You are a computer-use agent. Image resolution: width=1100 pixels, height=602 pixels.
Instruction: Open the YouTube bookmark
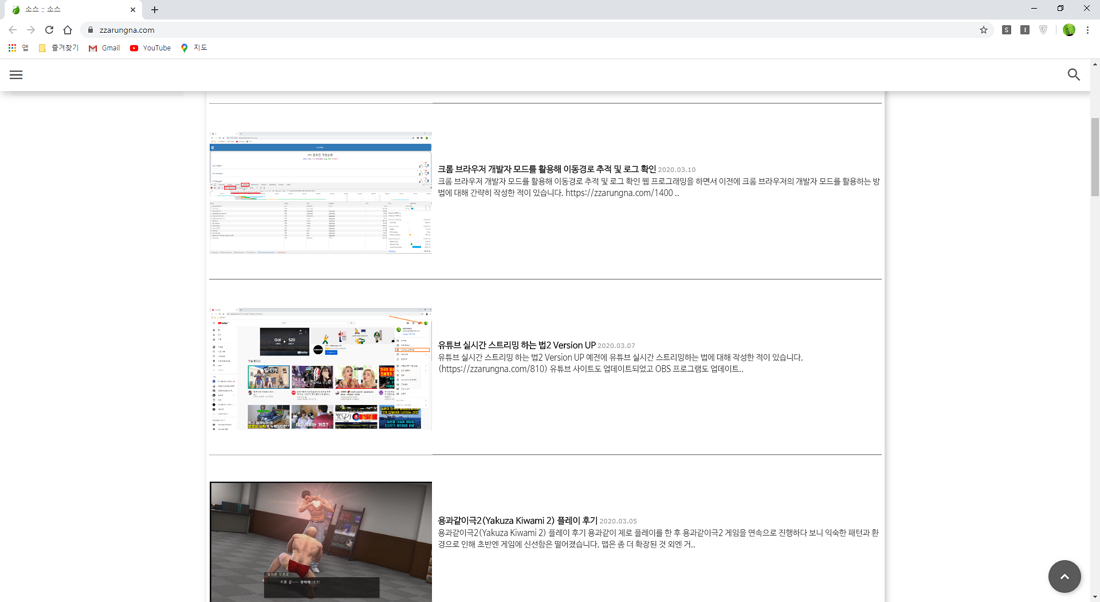click(150, 48)
